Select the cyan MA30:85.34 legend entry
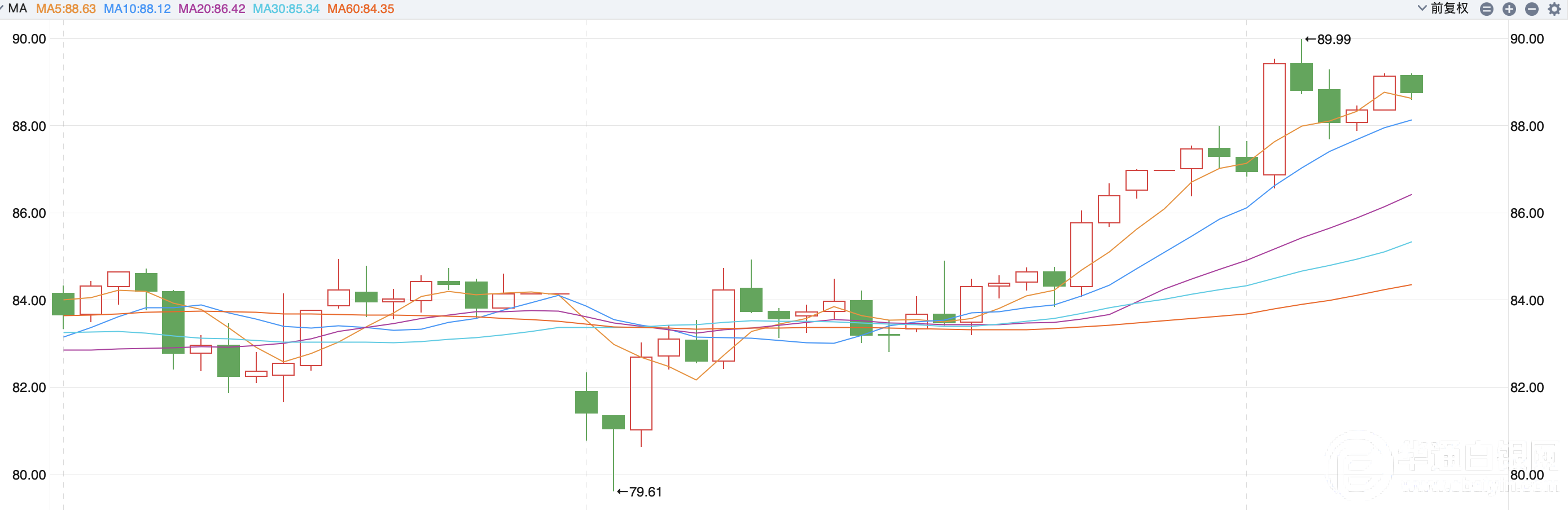1568x510 pixels. point(286,9)
